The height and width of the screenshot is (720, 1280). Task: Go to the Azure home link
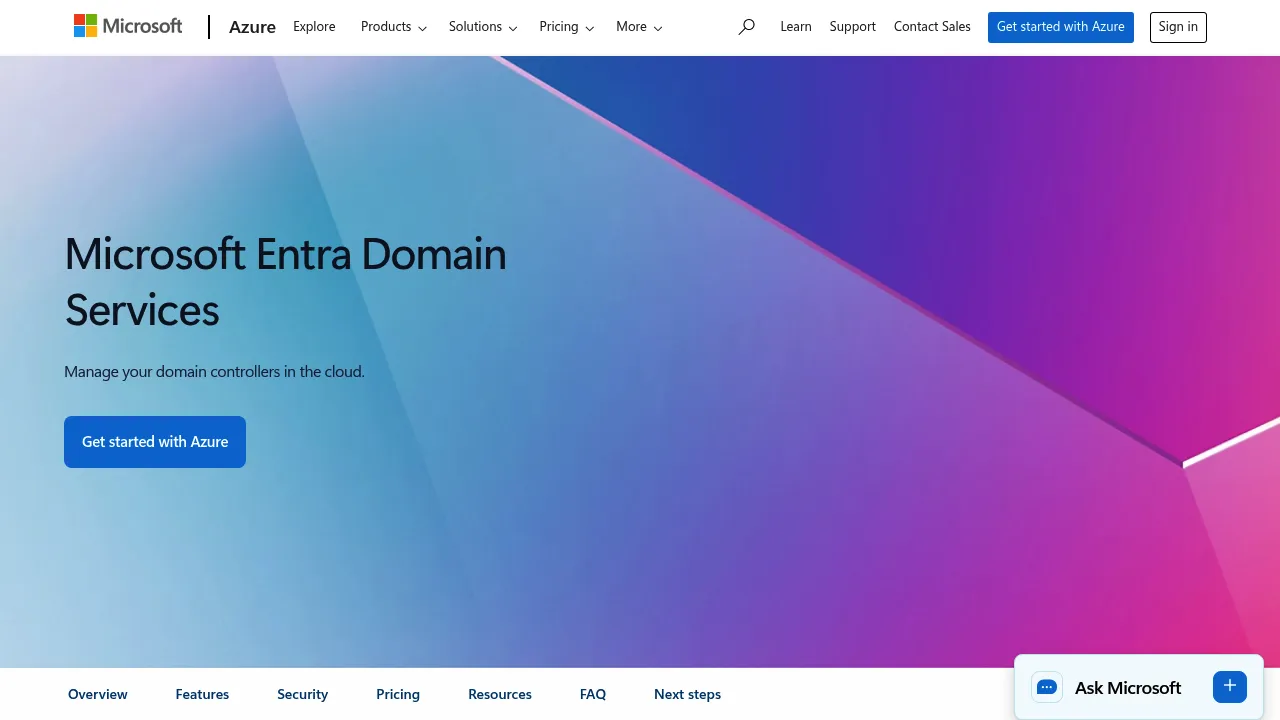pyautogui.click(x=252, y=27)
